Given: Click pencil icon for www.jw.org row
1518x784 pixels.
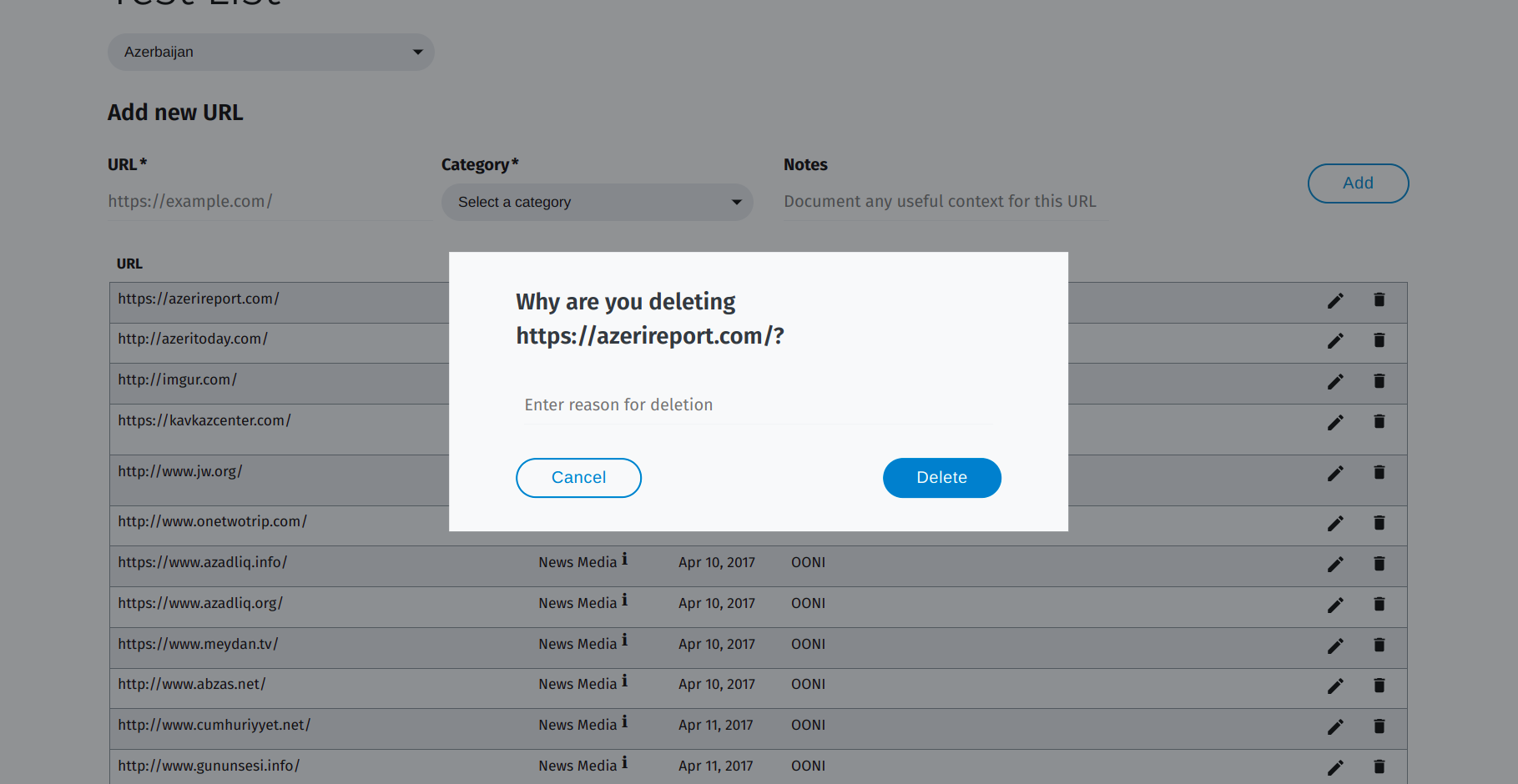Looking at the screenshot, I should point(1335,474).
